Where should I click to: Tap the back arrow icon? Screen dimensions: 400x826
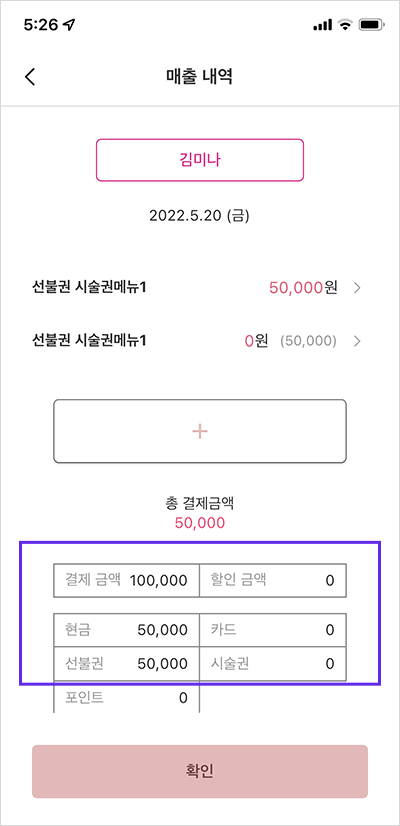click(30, 76)
